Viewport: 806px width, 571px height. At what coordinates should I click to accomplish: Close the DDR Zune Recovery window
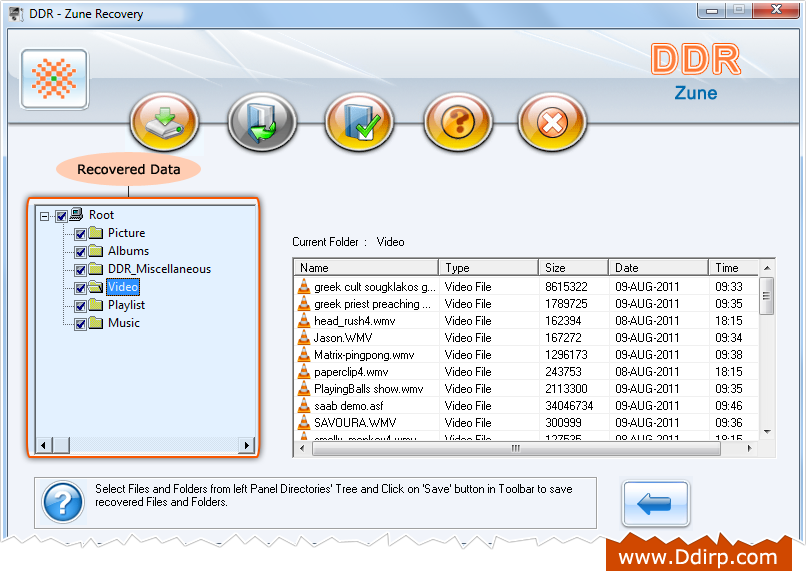[777, 10]
